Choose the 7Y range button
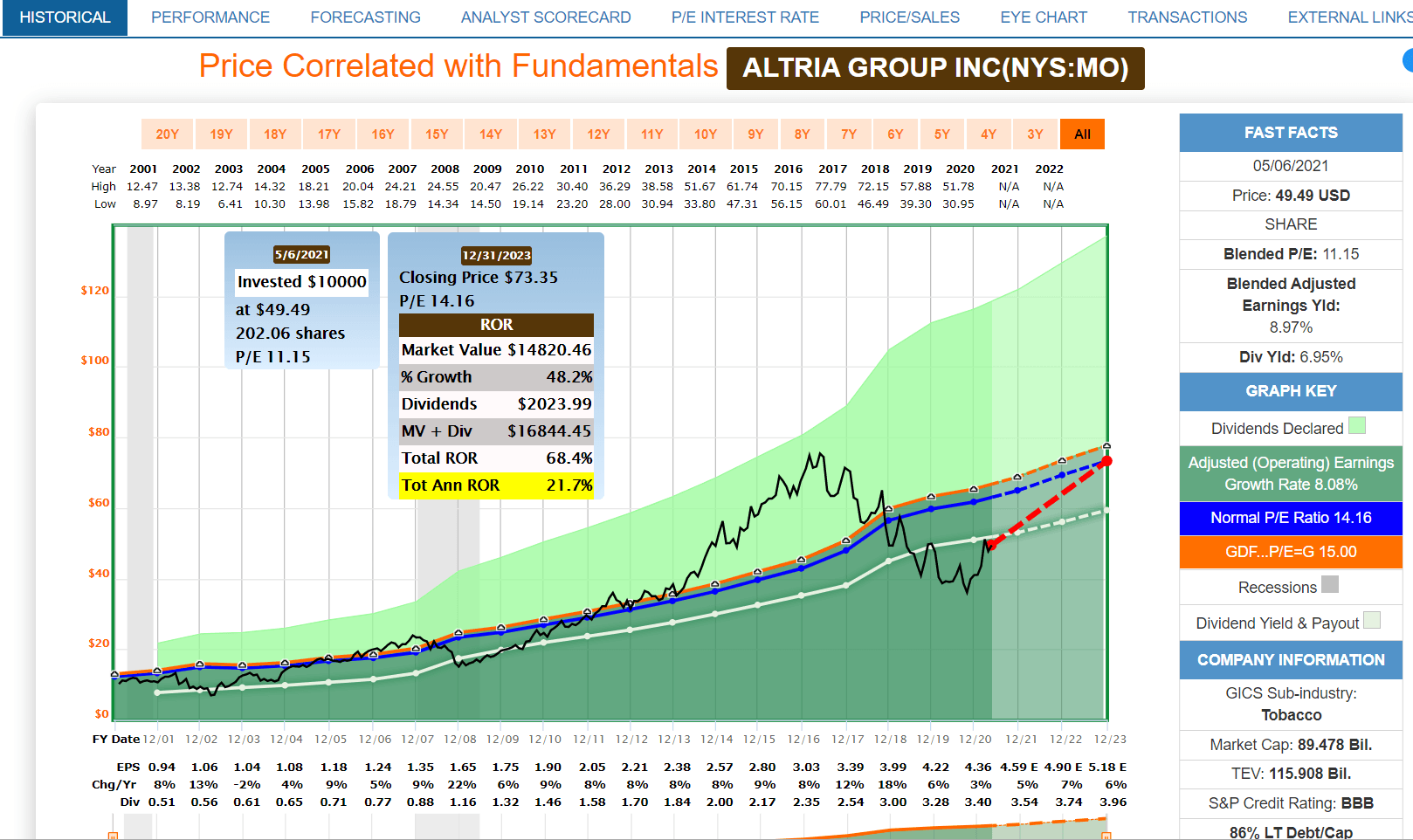 [849, 134]
